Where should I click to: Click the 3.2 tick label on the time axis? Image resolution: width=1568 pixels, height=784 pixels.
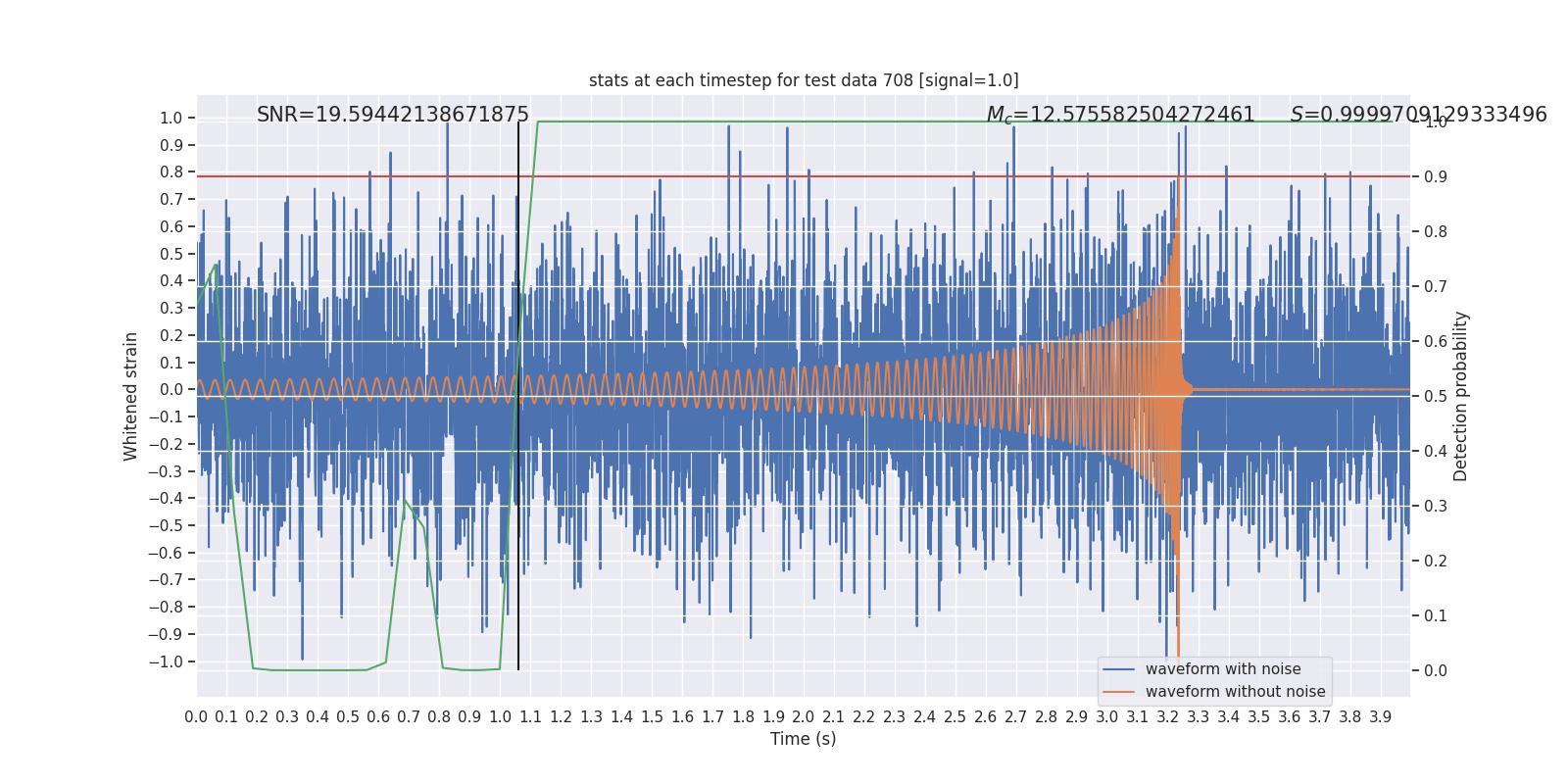[x=1168, y=717]
